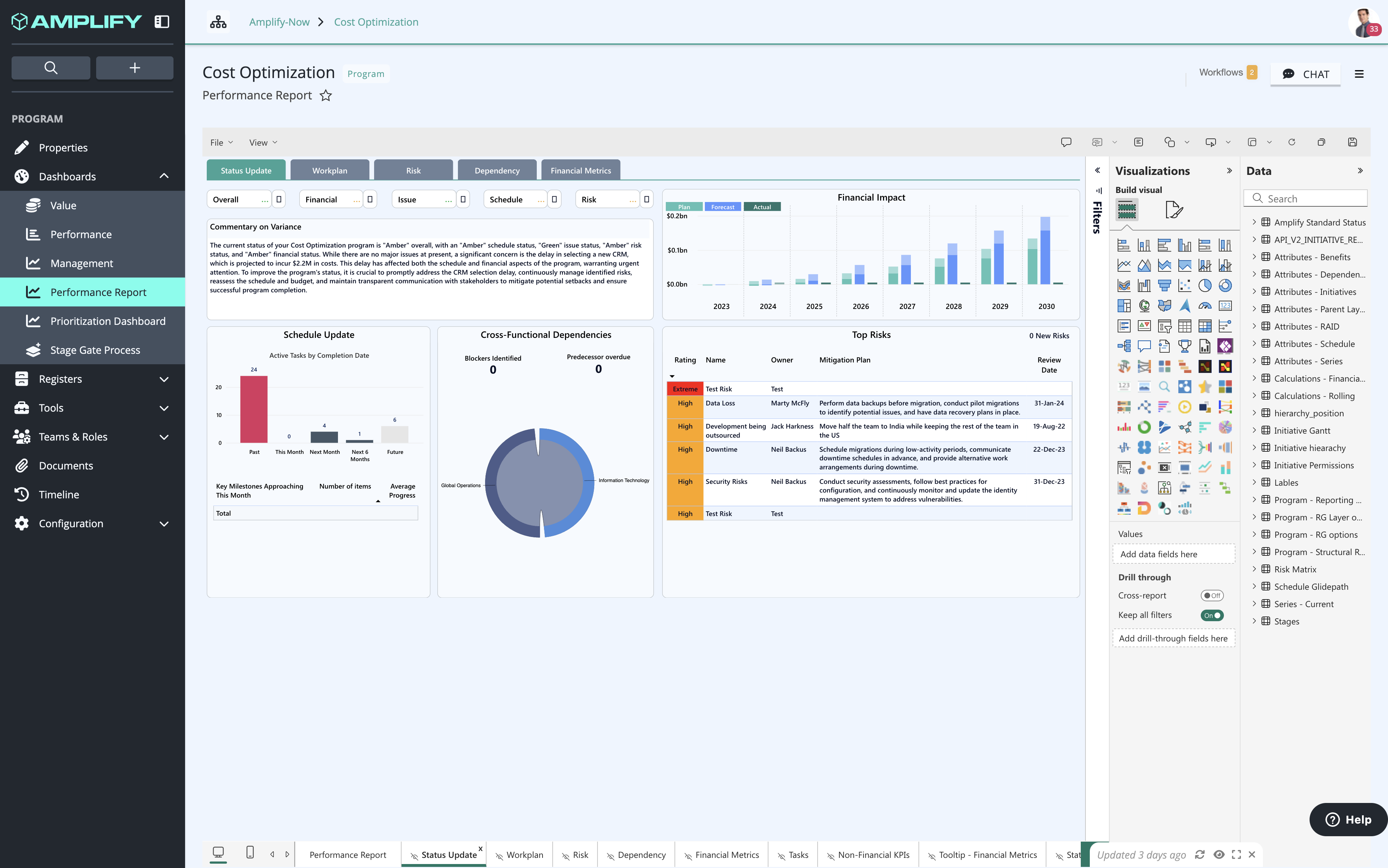Screen dimensions: 1388x868
Task: Click the Risk status box indicator
Action: 647,199
